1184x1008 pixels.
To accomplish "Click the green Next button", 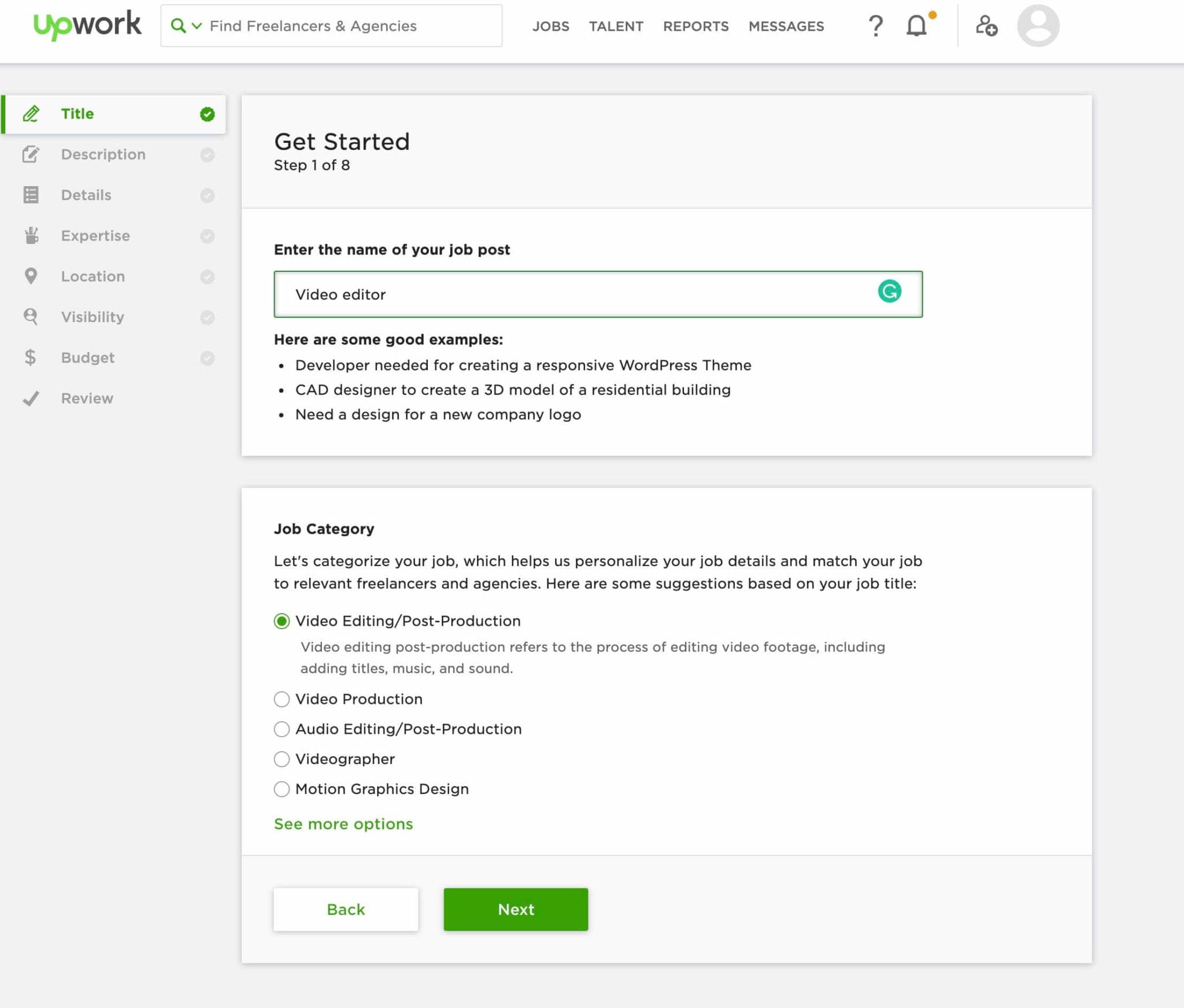I will (516, 909).
